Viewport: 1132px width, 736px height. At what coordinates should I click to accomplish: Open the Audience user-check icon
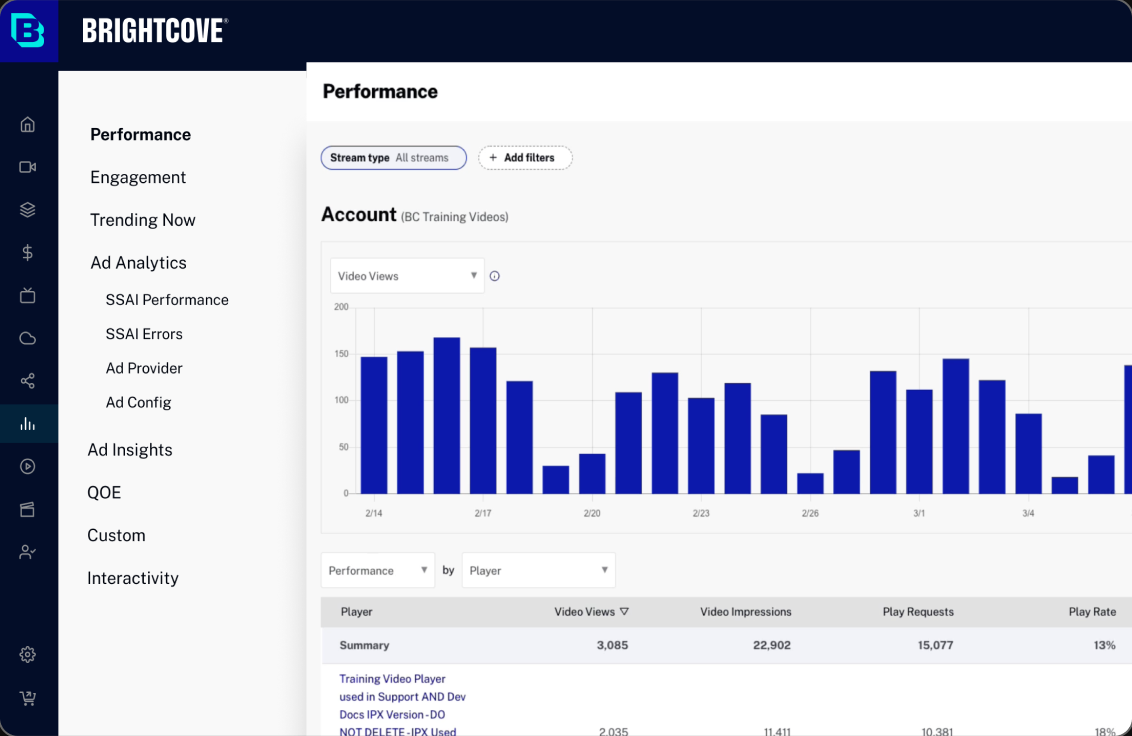[x=27, y=552]
